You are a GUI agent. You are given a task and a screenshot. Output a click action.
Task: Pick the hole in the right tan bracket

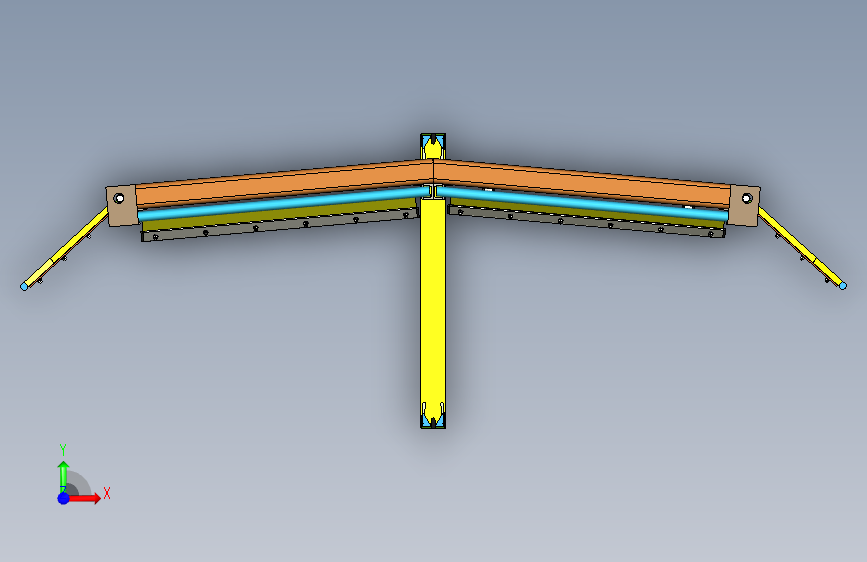746,198
